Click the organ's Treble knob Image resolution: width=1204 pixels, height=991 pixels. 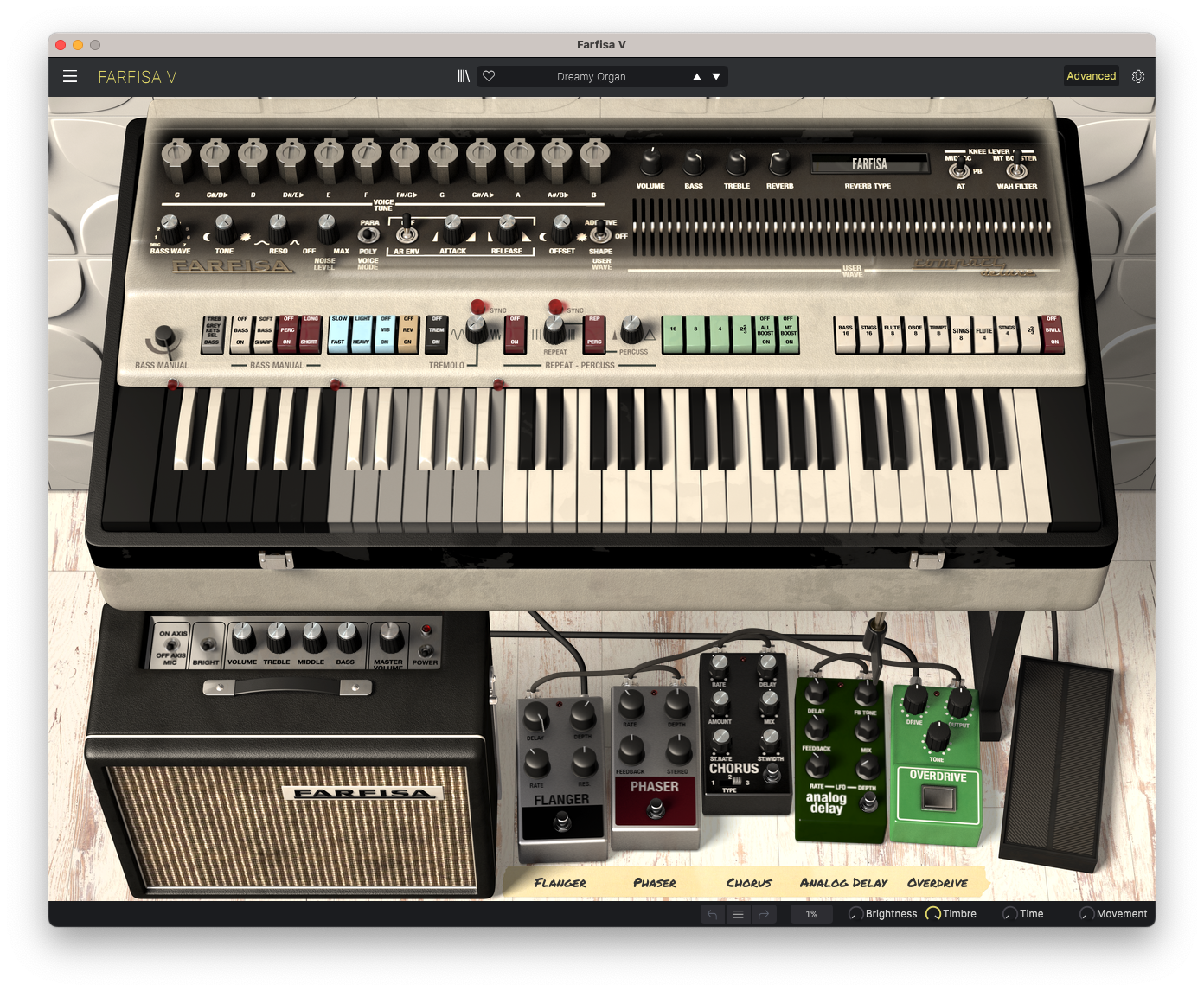[x=737, y=162]
